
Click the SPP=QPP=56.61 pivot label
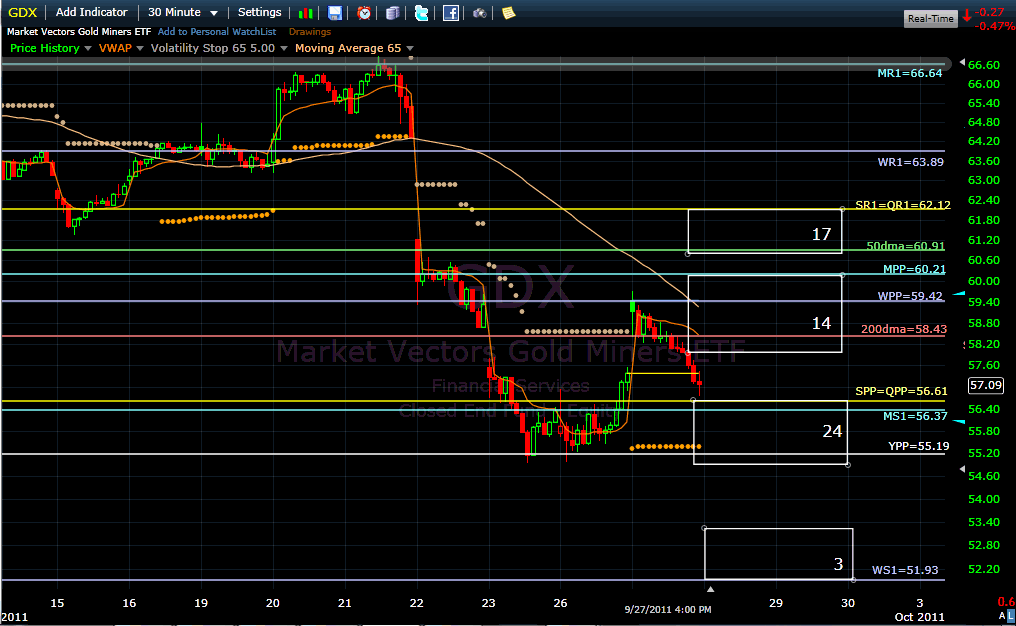coord(901,391)
